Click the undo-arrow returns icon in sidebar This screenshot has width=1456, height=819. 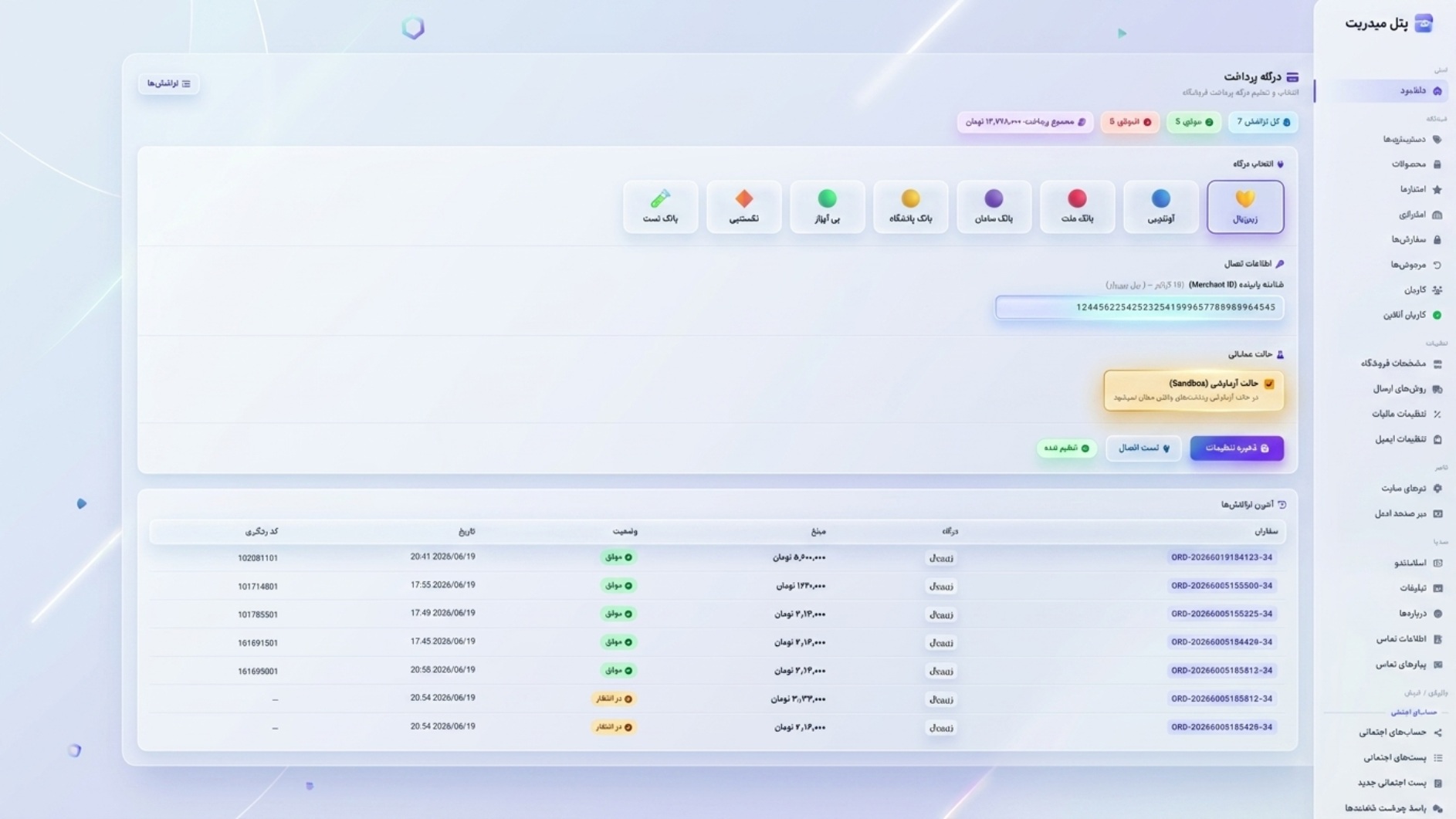click(x=1437, y=265)
